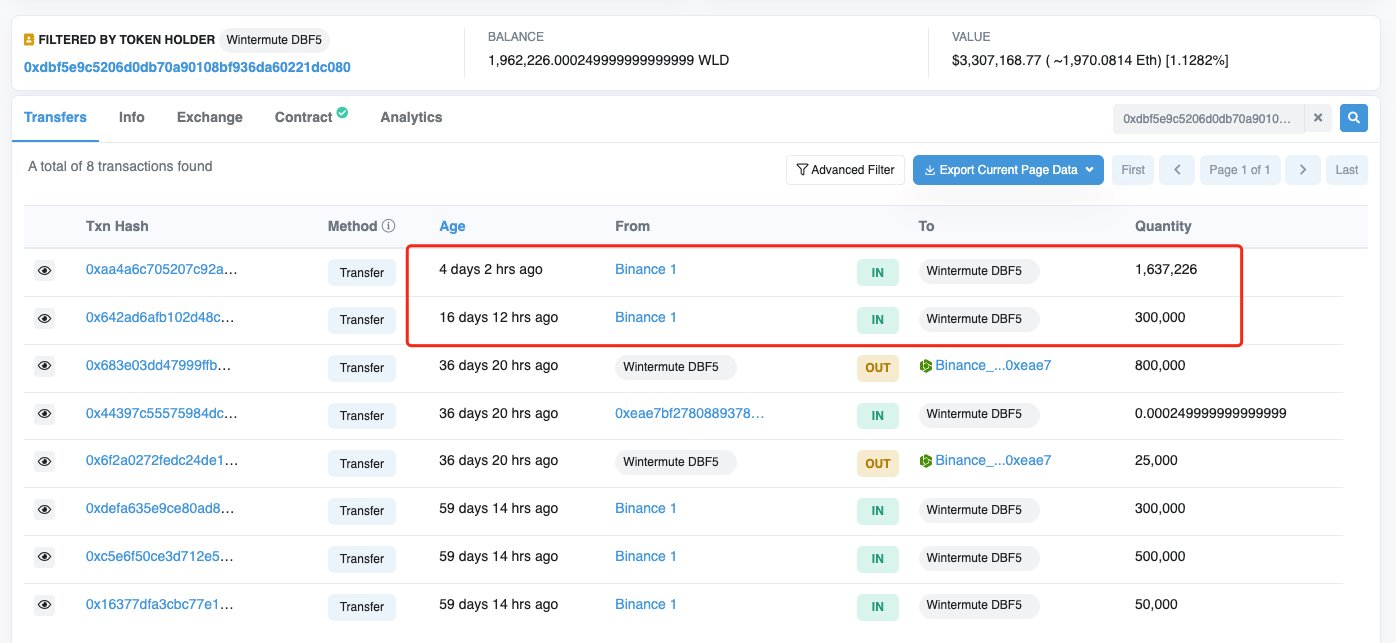This screenshot has height=643, width=1396.
Task: Click the IN badge in 50,000 row
Action: pos(877,606)
